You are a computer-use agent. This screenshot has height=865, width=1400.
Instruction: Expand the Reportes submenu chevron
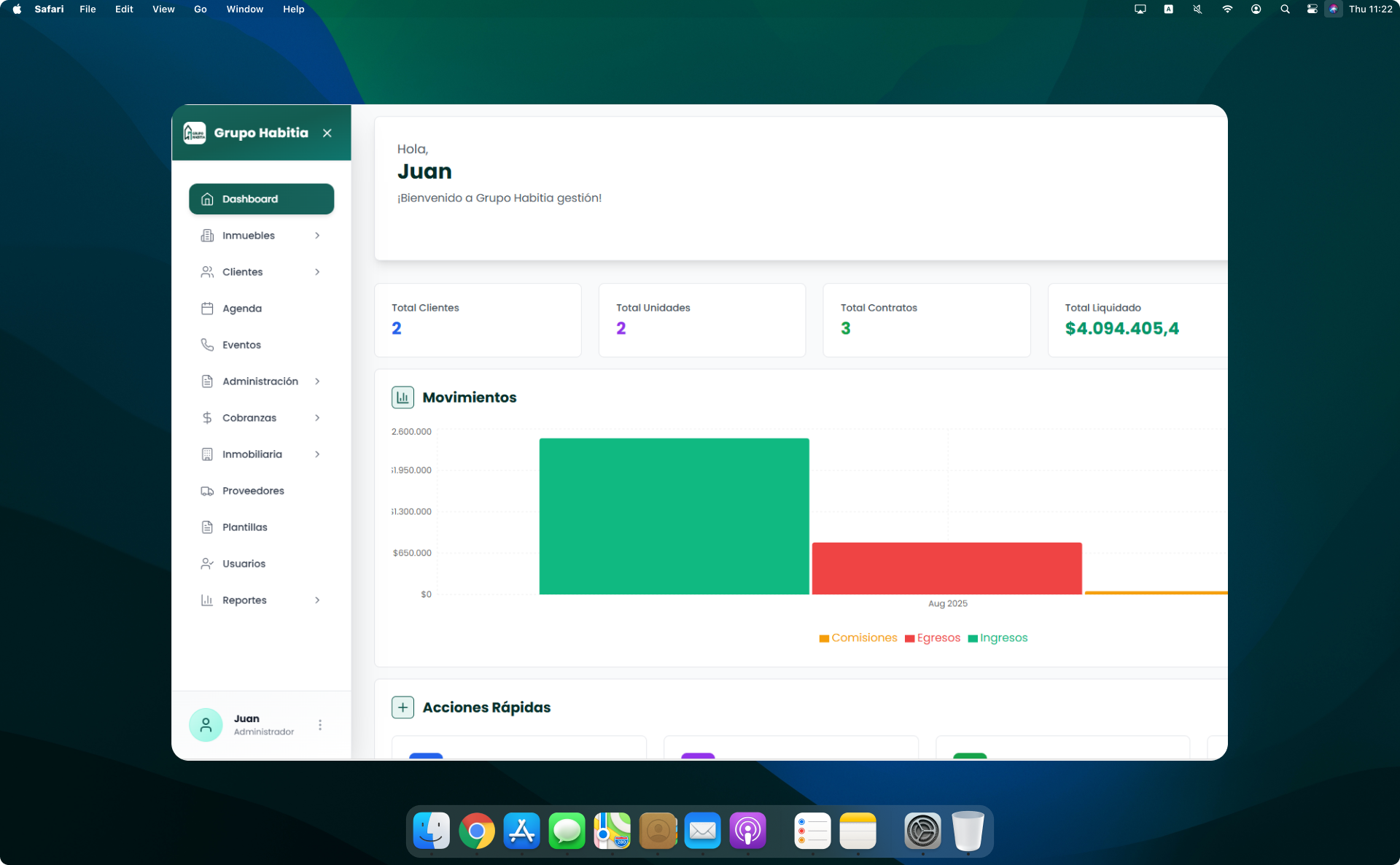317,600
